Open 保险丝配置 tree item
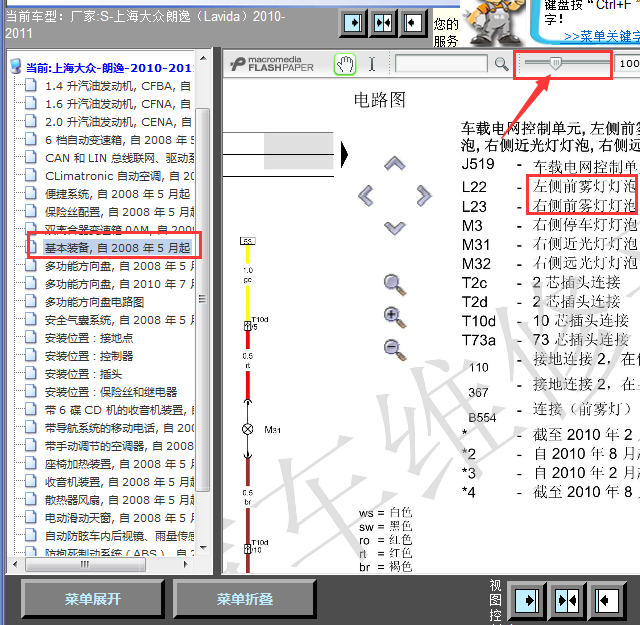 [x=119, y=212]
